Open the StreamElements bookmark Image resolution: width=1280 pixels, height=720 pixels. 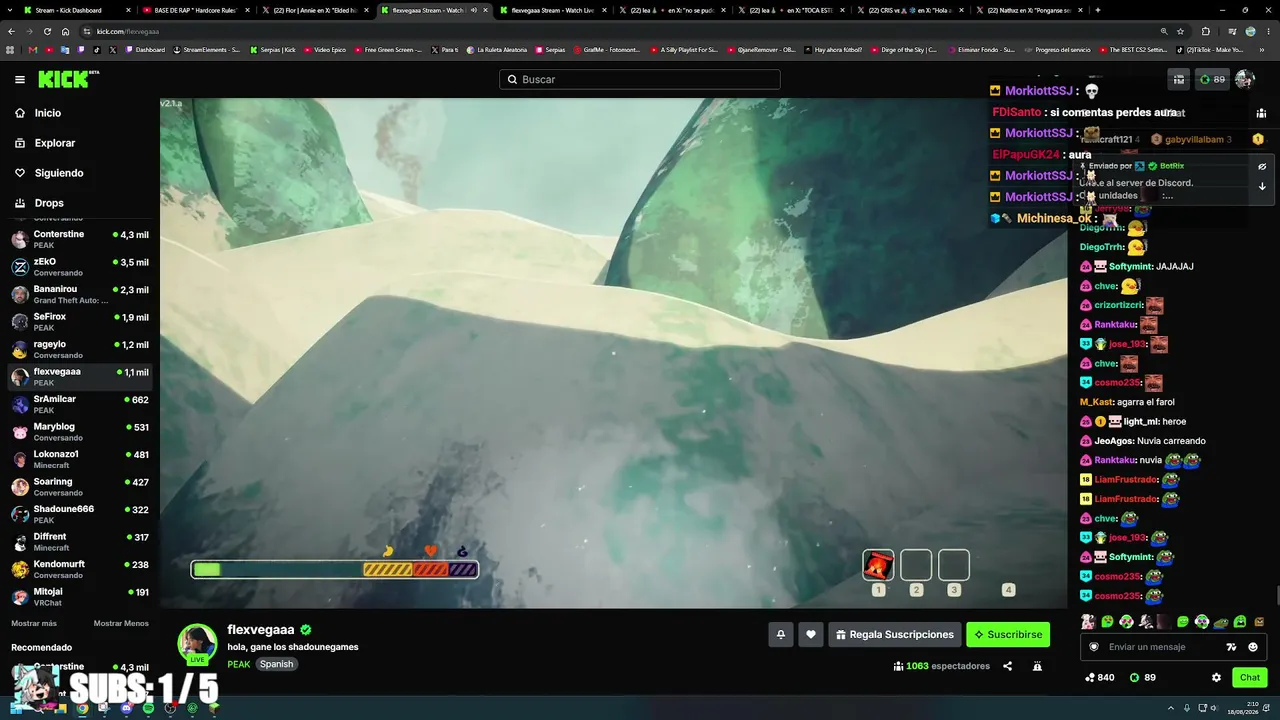[208, 49]
